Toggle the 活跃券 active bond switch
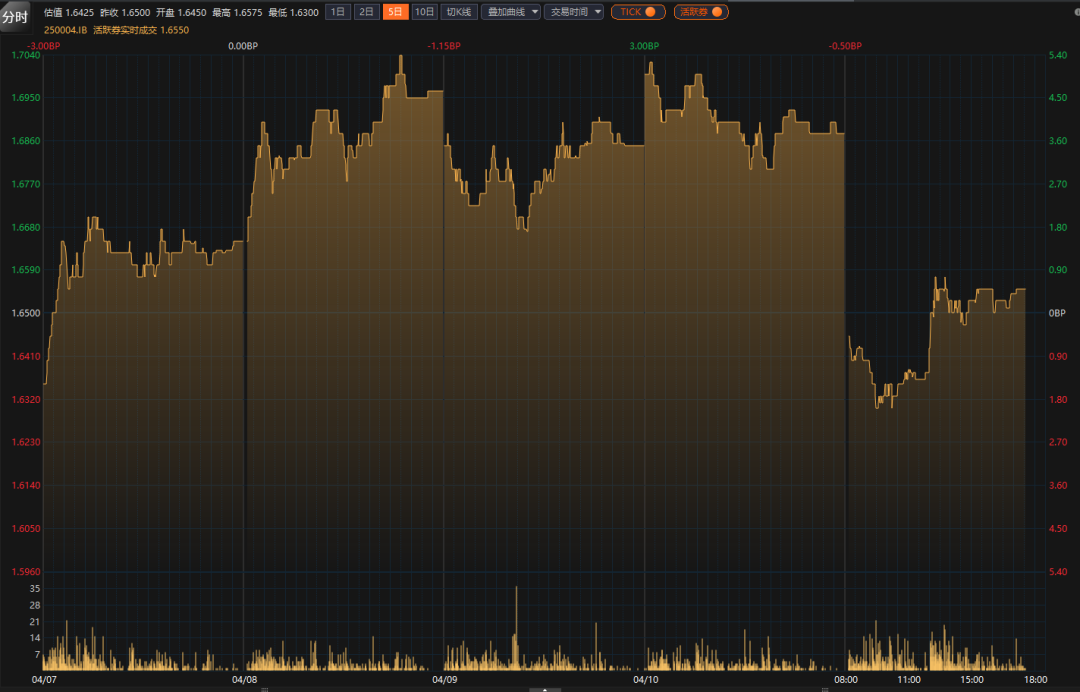The image size is (1080, 692). pos(700,12)
